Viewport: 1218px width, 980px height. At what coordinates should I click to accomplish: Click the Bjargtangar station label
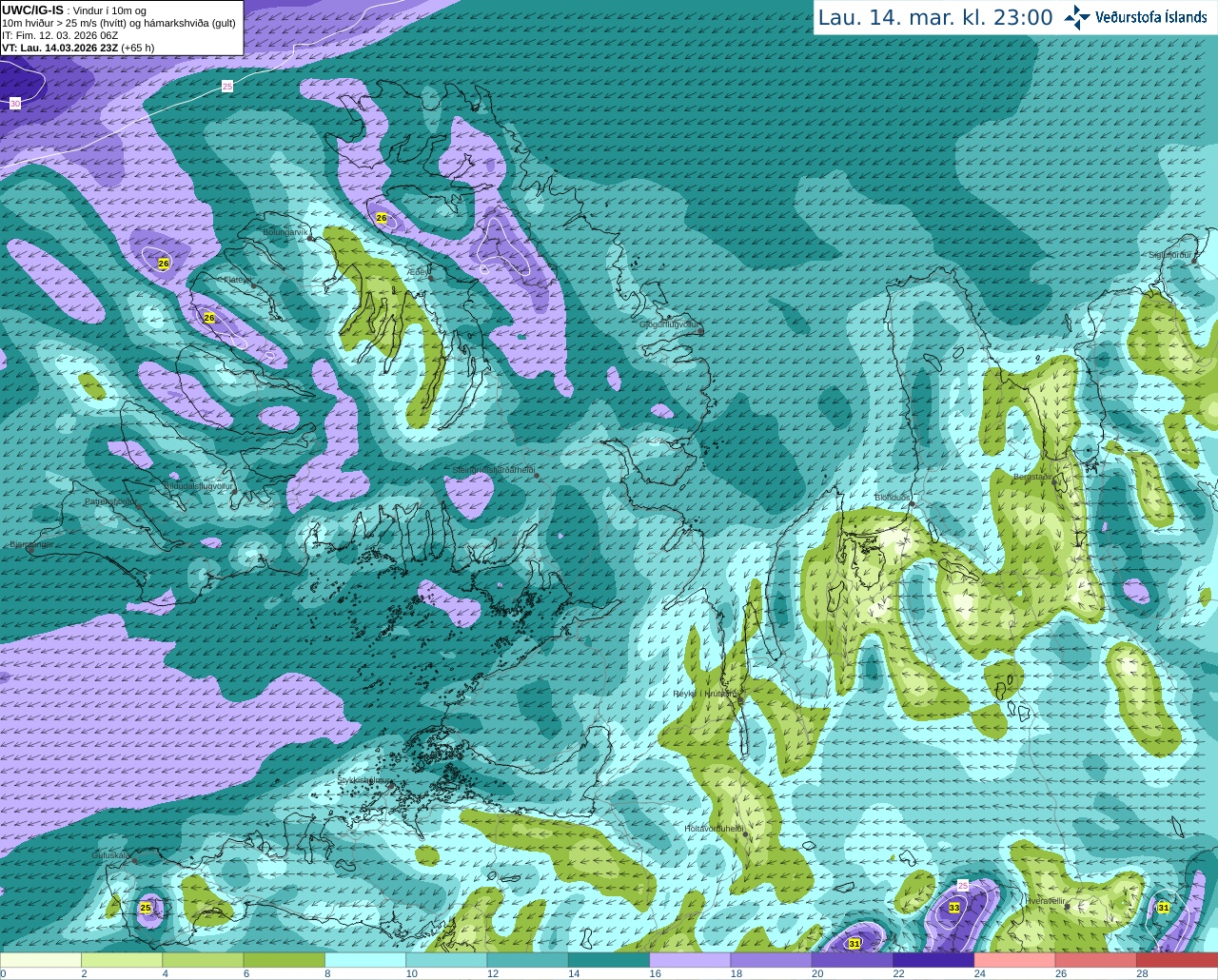click(30, 544)
